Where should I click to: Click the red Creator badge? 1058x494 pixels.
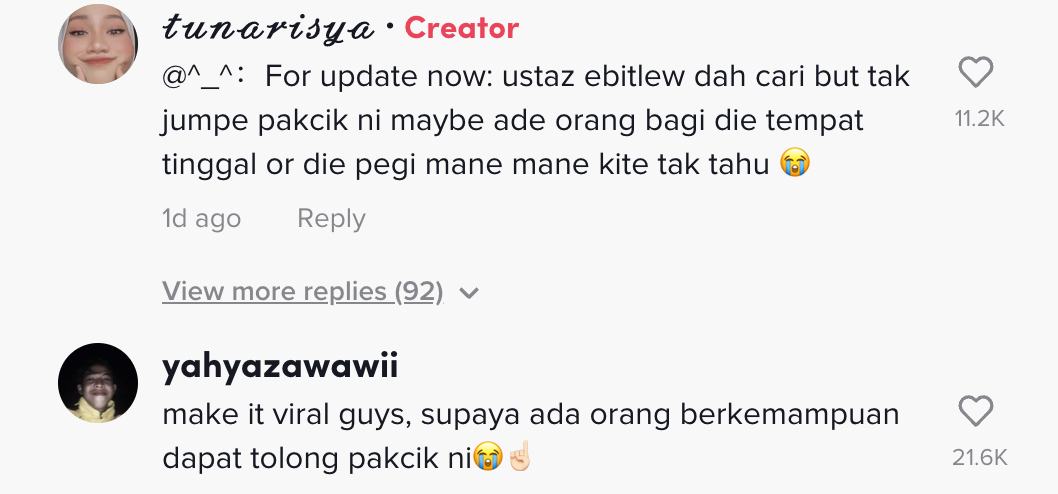click(x=461, y=28)
